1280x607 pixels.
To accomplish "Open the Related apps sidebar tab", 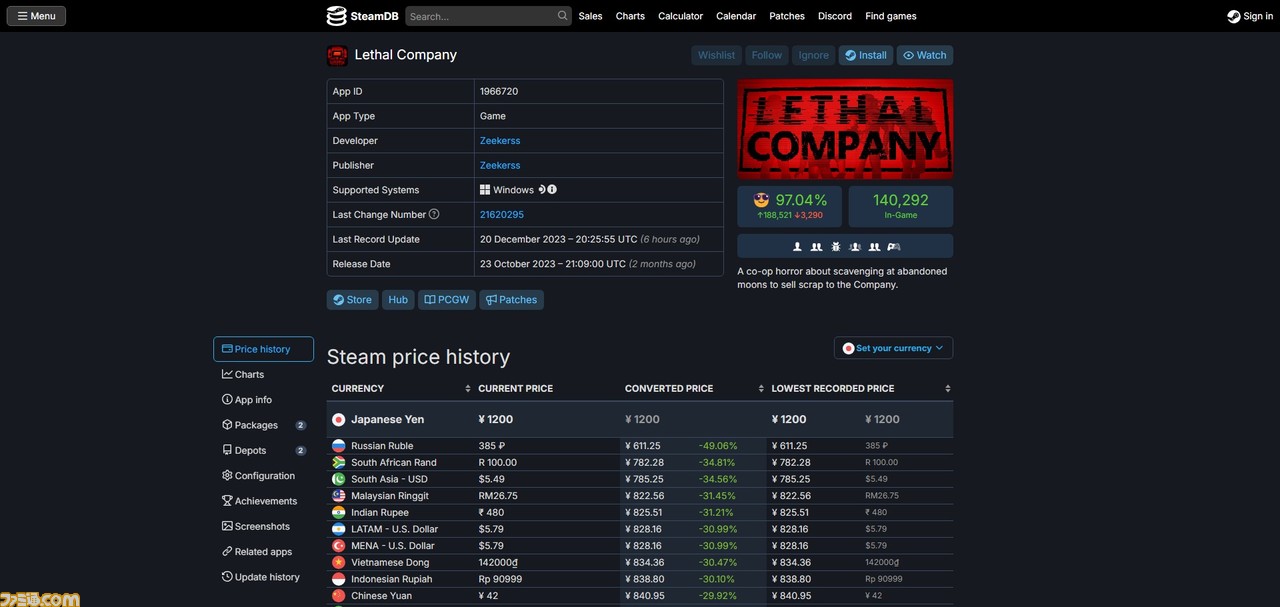I will pyautogui.click(x=263, y=552).
